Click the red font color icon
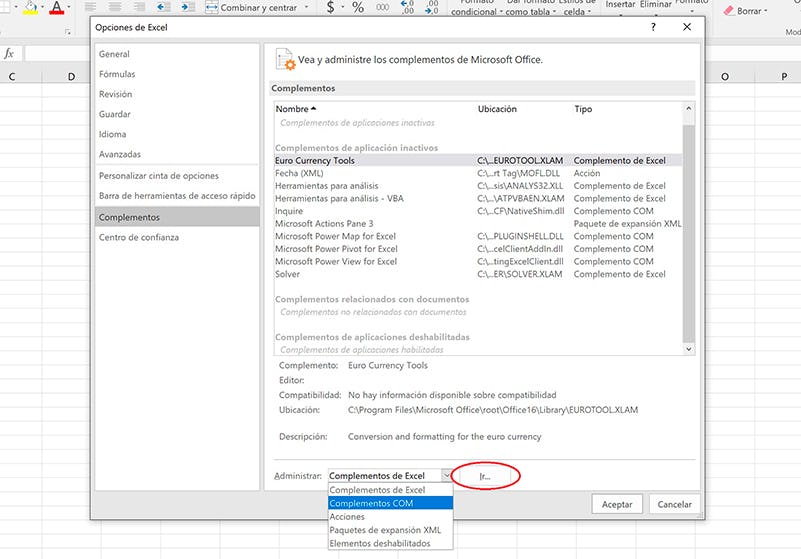801x559 pixels. [x=56, y=8]
